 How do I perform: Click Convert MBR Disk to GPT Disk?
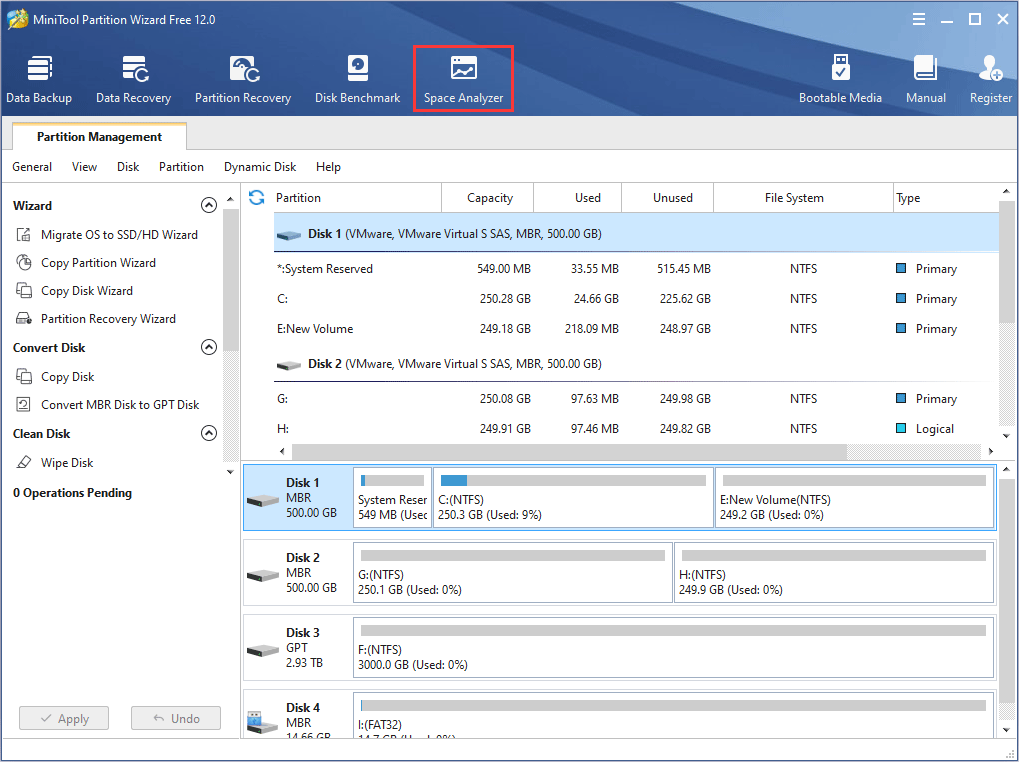click(x=120, y=404)
